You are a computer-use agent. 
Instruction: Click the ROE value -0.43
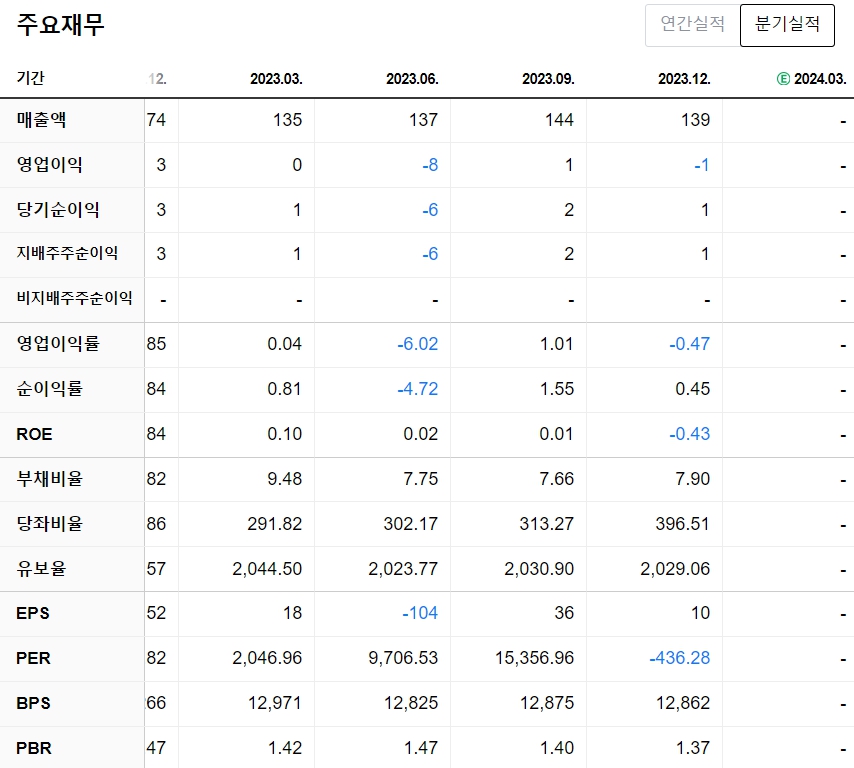(690, 434)
